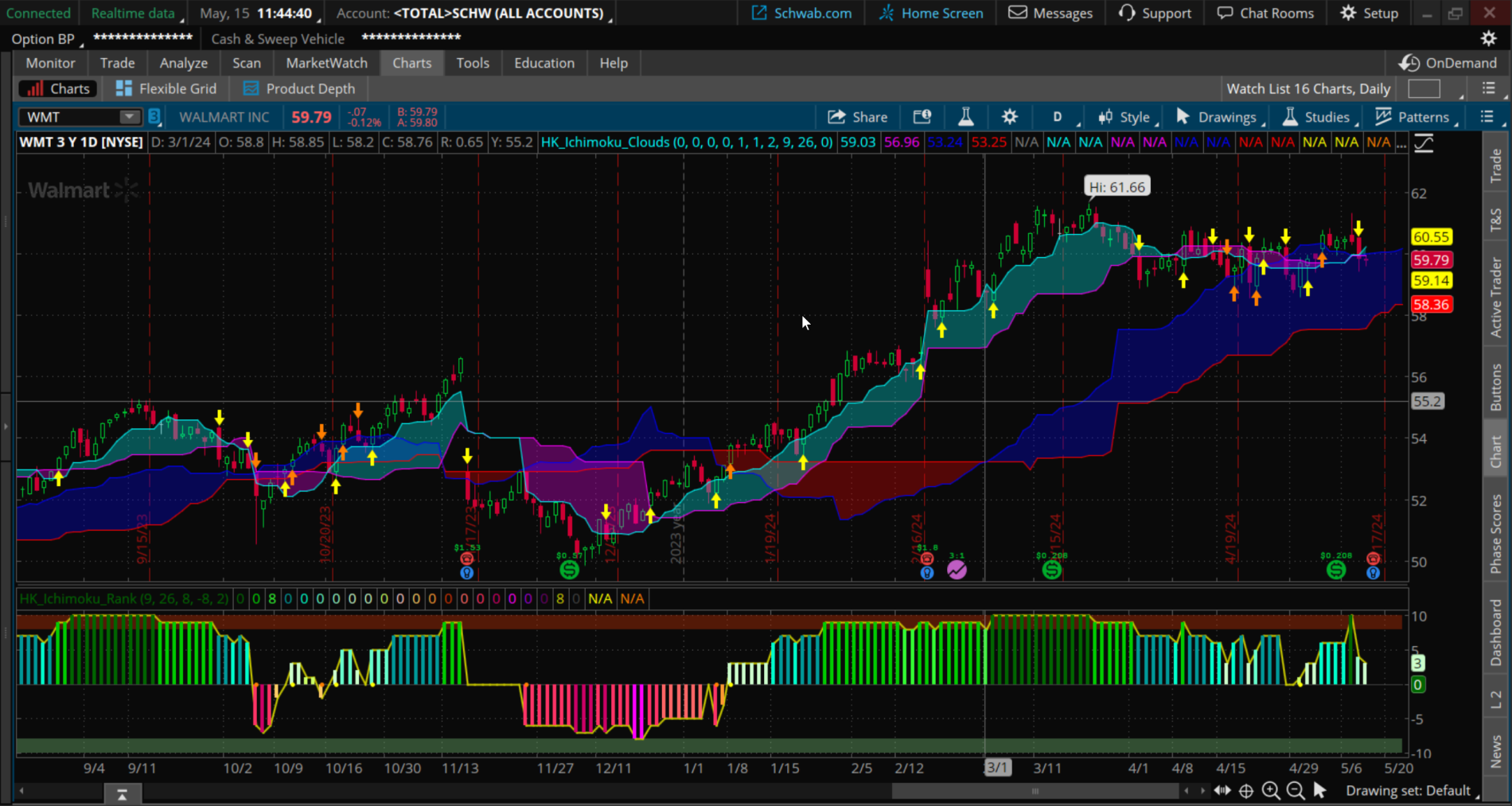
Task: Open the top-right gear settings icon
Action: (x=1488, y=38)
